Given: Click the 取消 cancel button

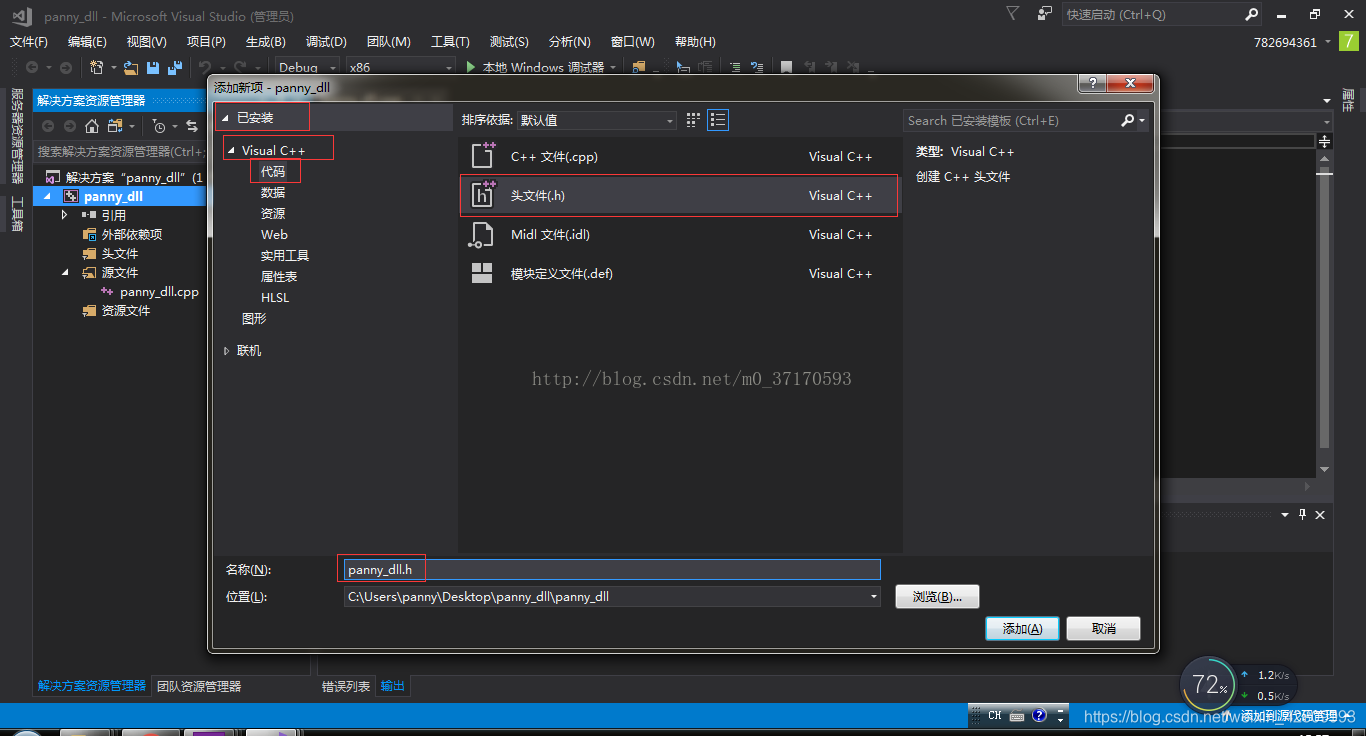Looking at the screenshot, I should [1104, 628].
